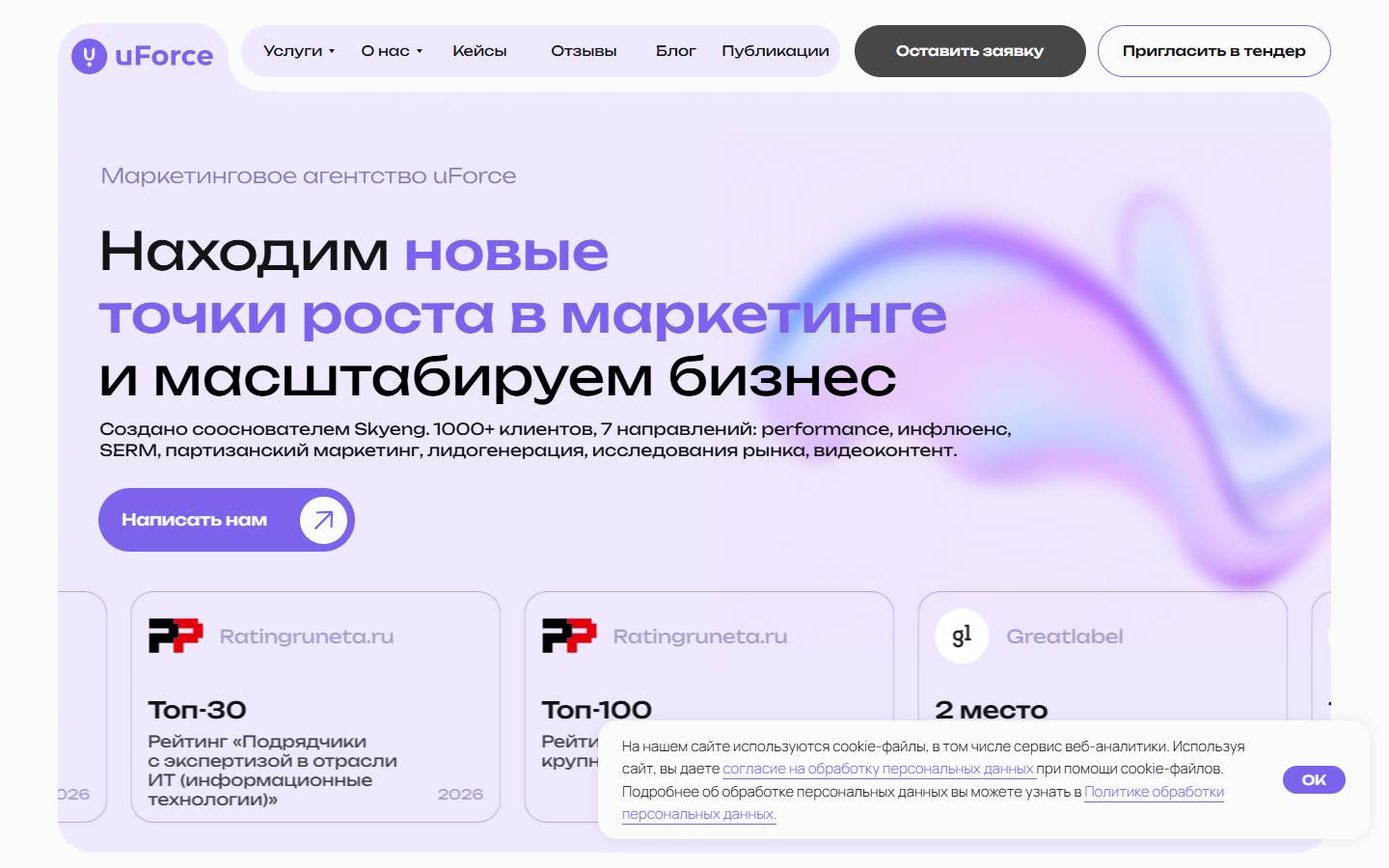Select the Топ-100 rating card heading
The image size is (1389, 868).
[x=597, y=710]
